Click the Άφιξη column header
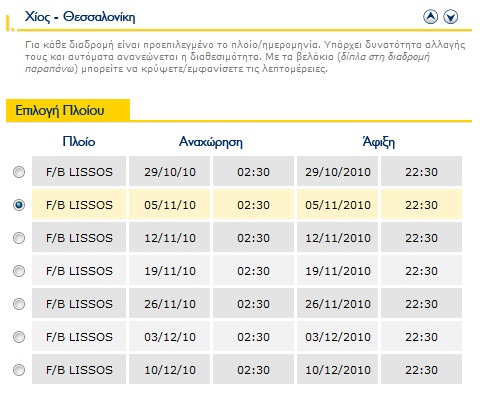The image size is (491, 394). pos(379,142)
